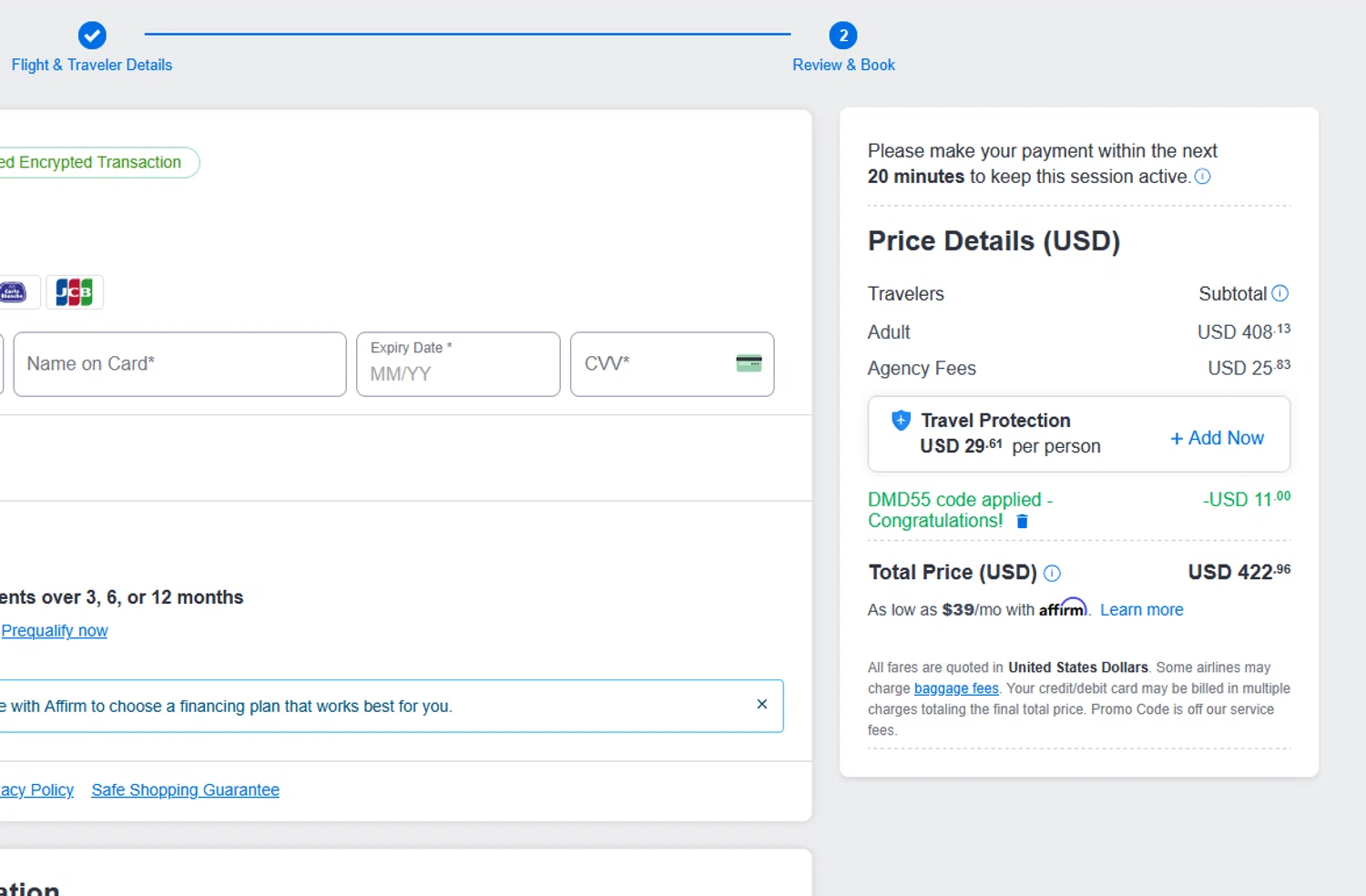Open the baggage fees link

[x=956, y=688]
